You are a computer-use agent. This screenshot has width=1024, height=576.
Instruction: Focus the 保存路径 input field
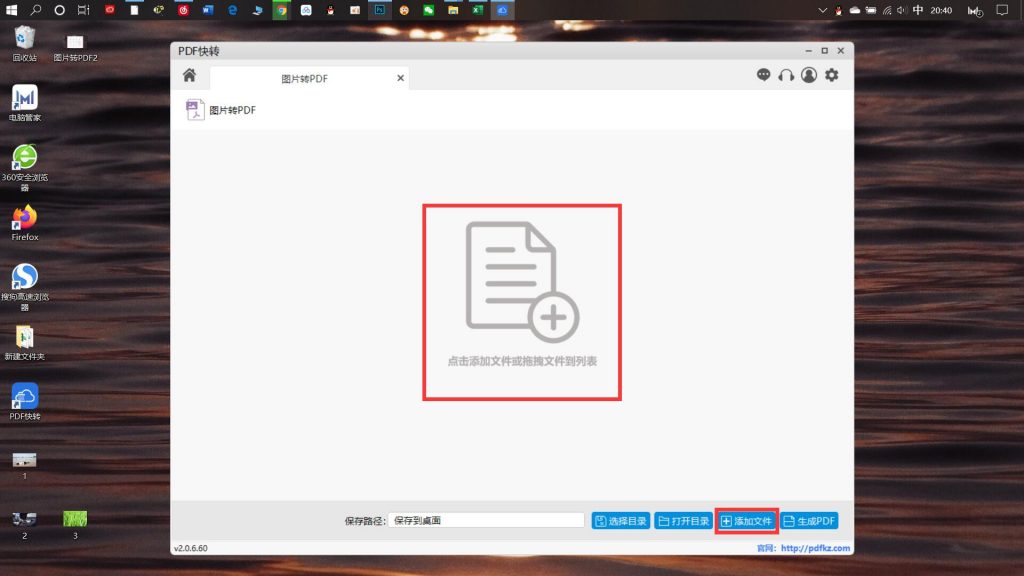(x=487, y=520)
